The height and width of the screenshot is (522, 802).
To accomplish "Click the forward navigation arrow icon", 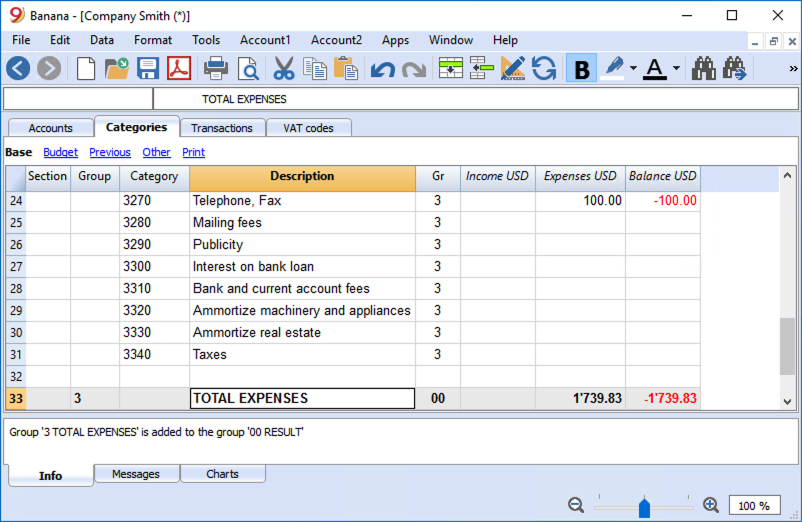I will pyautogui.click(x=49, y=69).
